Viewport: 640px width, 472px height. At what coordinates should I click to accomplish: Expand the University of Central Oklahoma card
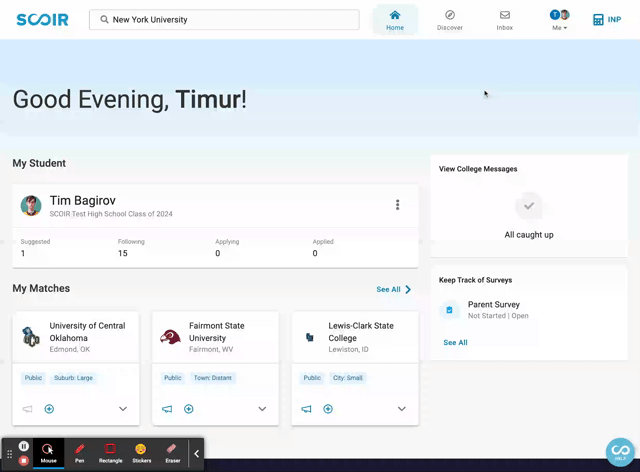click(x=123, y=409)
